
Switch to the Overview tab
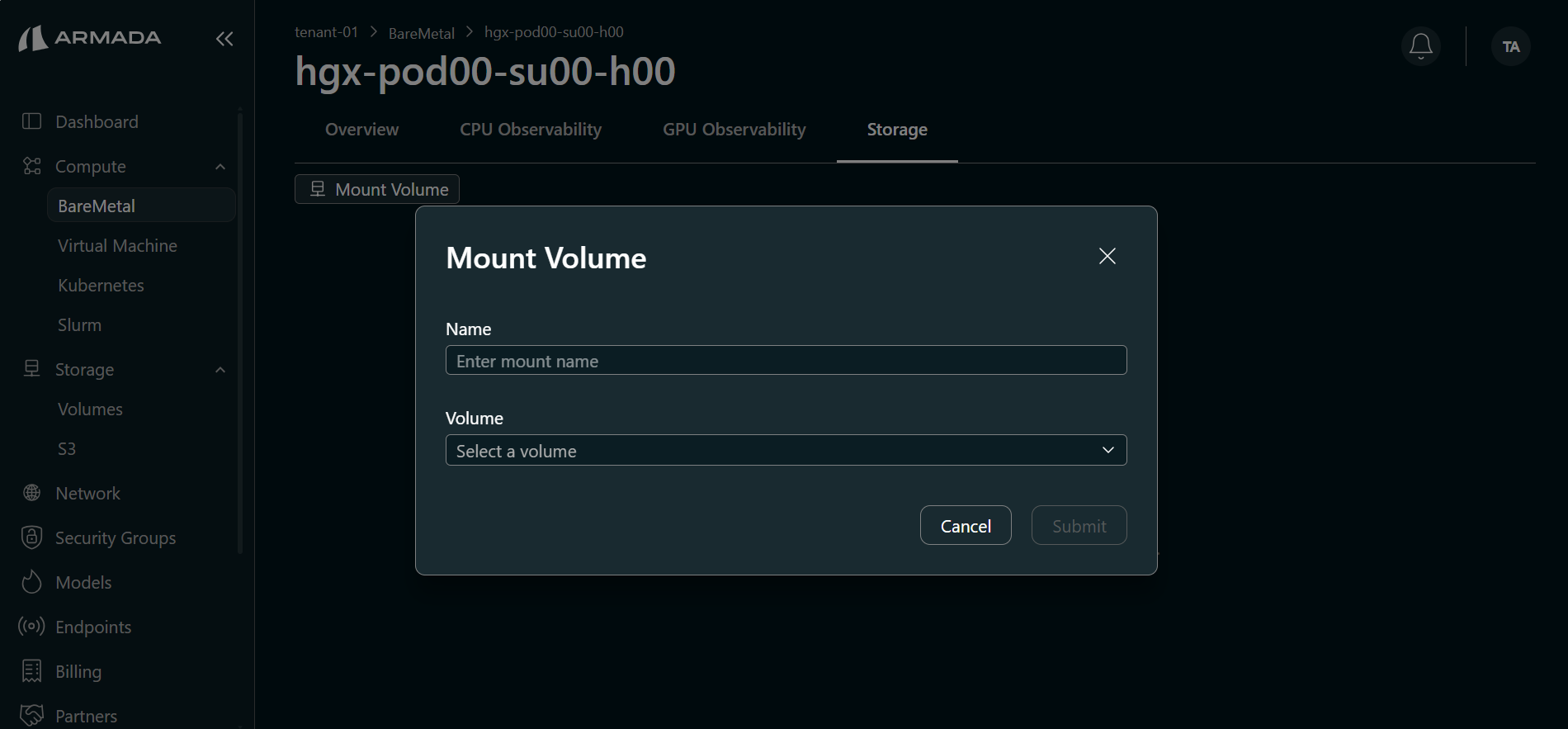(361, 130)
